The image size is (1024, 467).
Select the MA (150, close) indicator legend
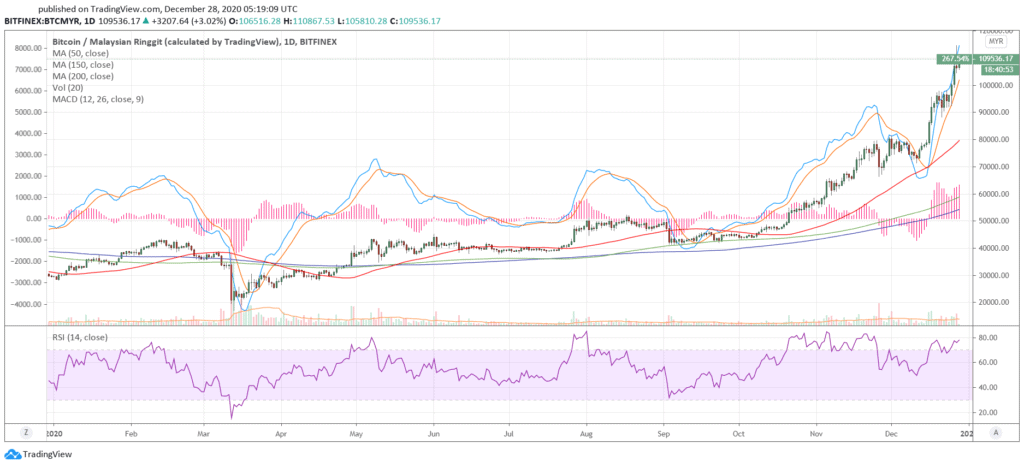pyautogui.click(x=85, y=65)
